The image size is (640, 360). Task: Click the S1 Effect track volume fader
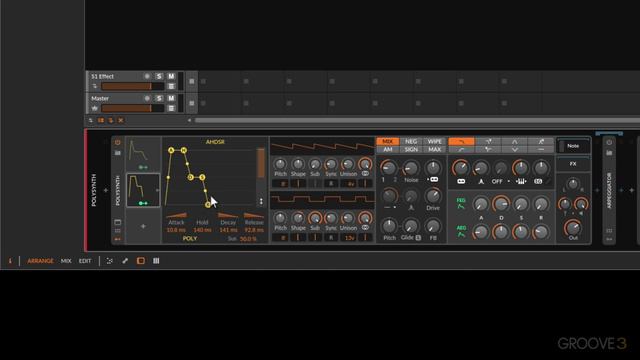click(x=133, y=87)
